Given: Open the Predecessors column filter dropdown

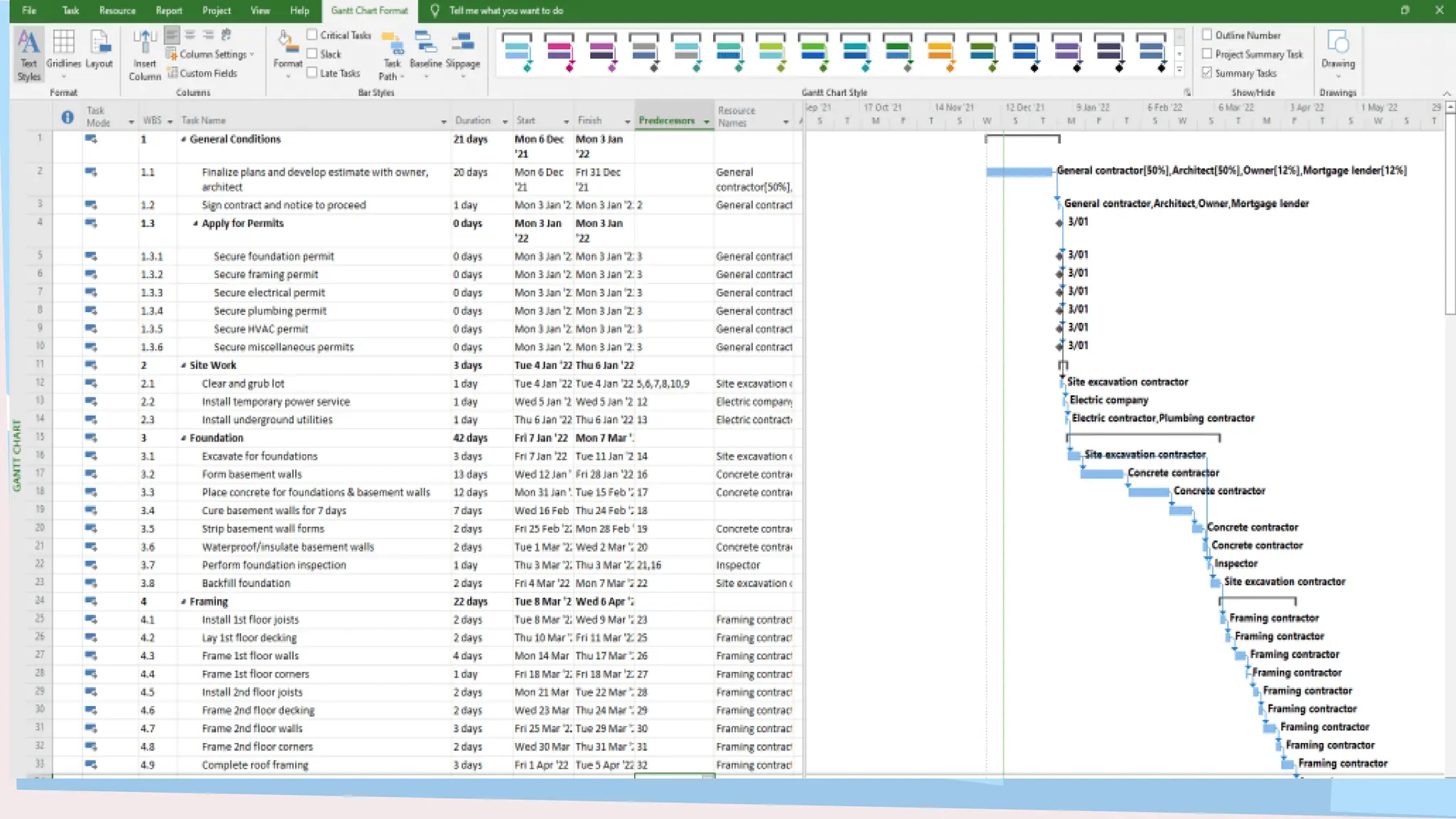Looking at the screenshot, I should pyautogui.click(x=706, y=122).
